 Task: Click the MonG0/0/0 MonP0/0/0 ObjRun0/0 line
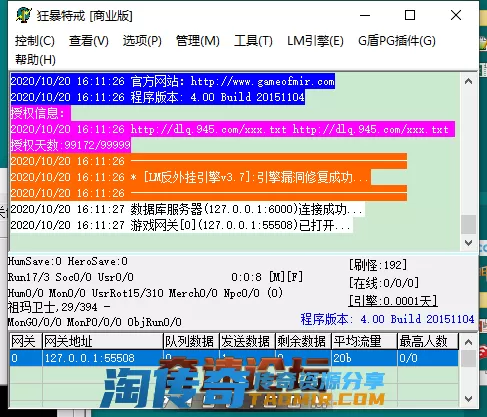pyautogui.click(x=95, y=322)
